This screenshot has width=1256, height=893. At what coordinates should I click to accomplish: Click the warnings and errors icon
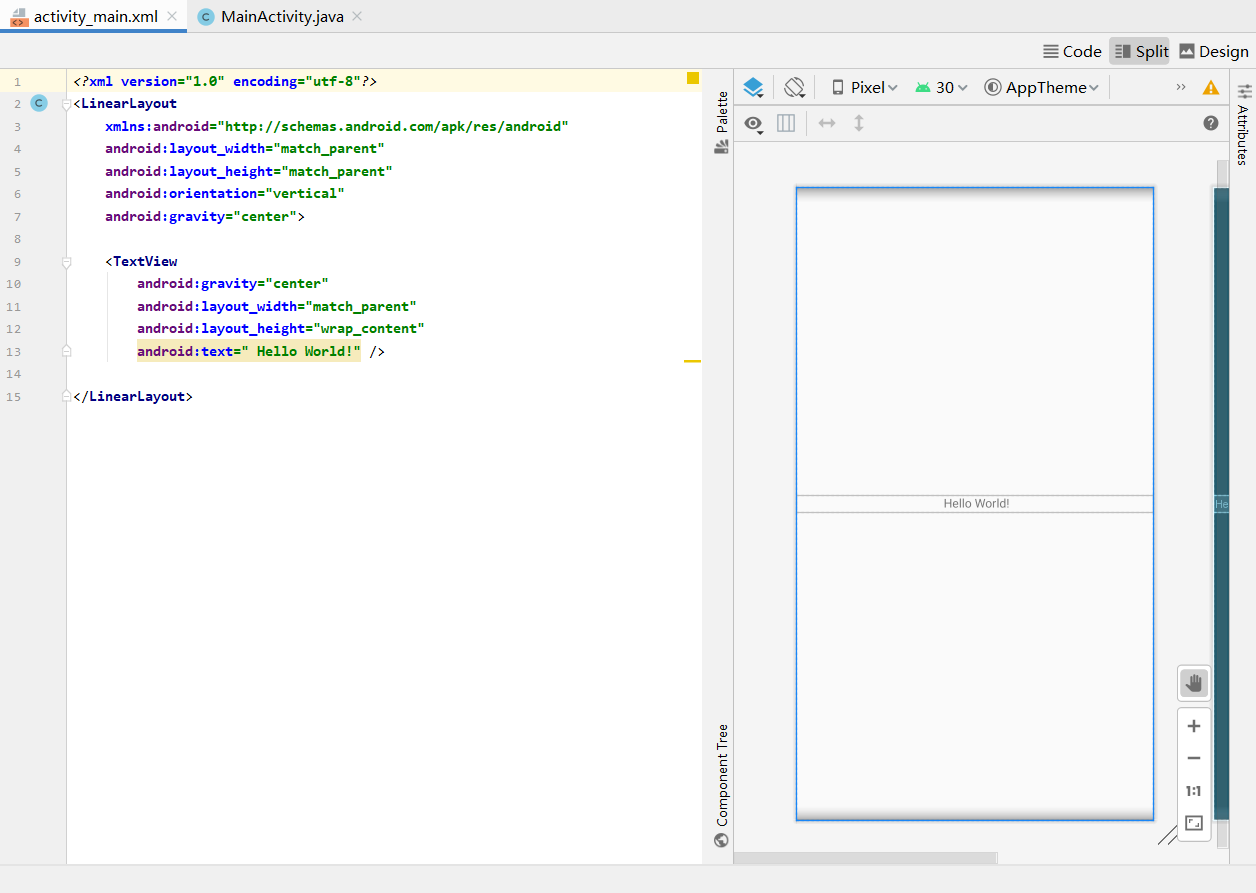1210,87
